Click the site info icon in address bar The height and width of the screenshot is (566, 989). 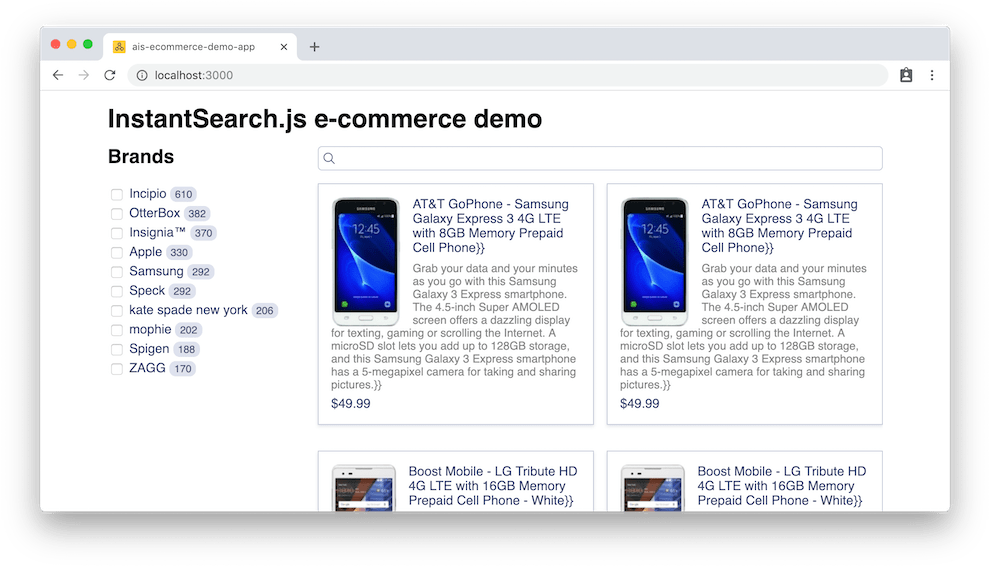click(x=142, y=75)
